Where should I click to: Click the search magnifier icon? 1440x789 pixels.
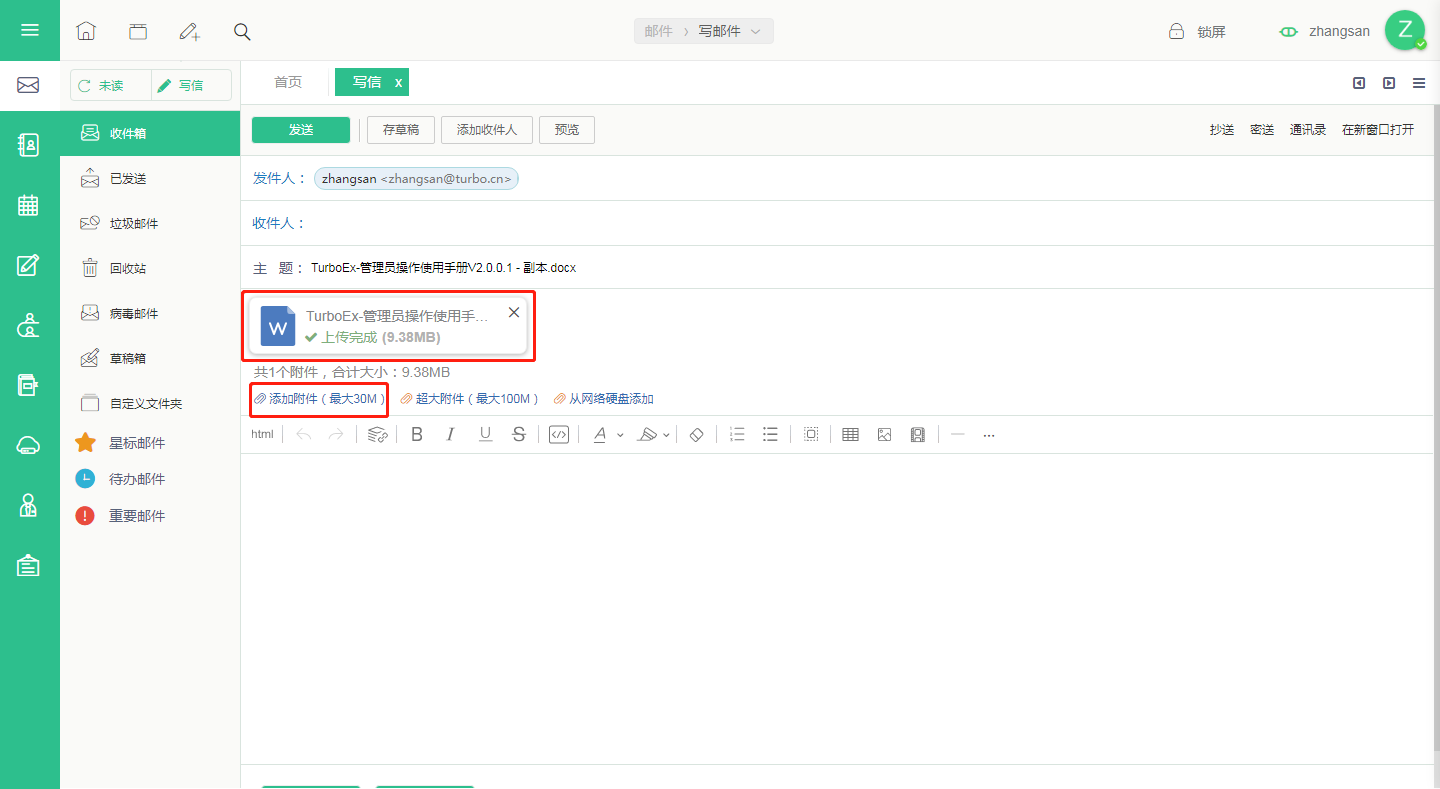pyautogui.click(x=242, y=31)
